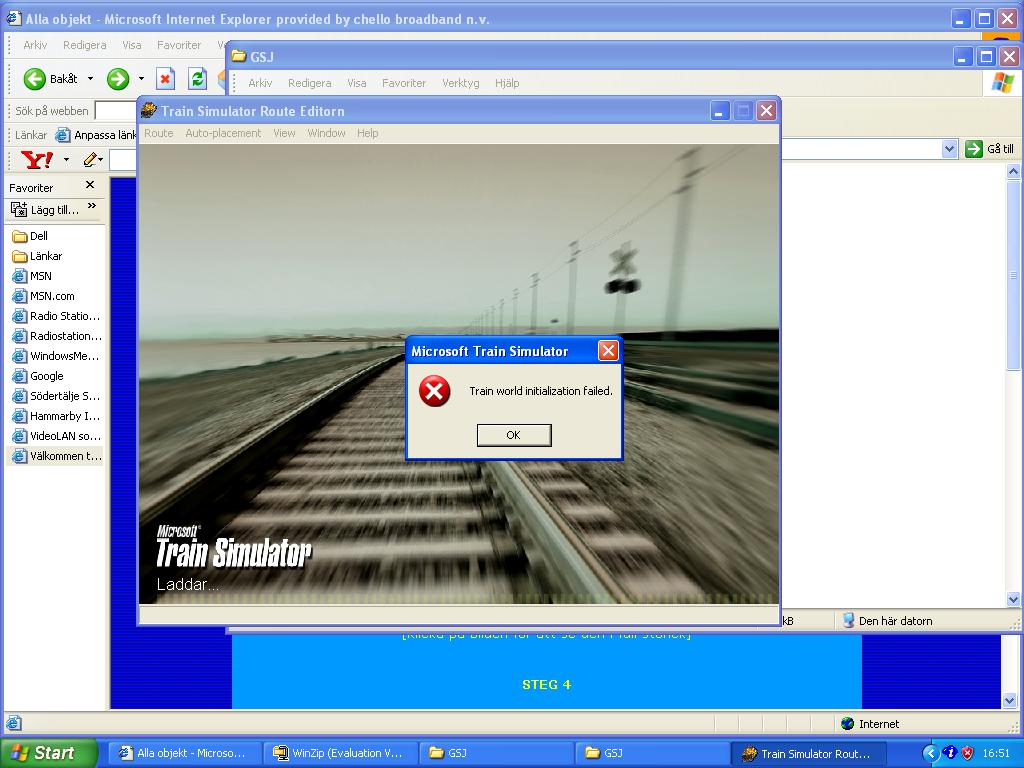This screenshot has height=768, width=1024.
Task: Open the MSN favorite link
Action: [32, 276]
